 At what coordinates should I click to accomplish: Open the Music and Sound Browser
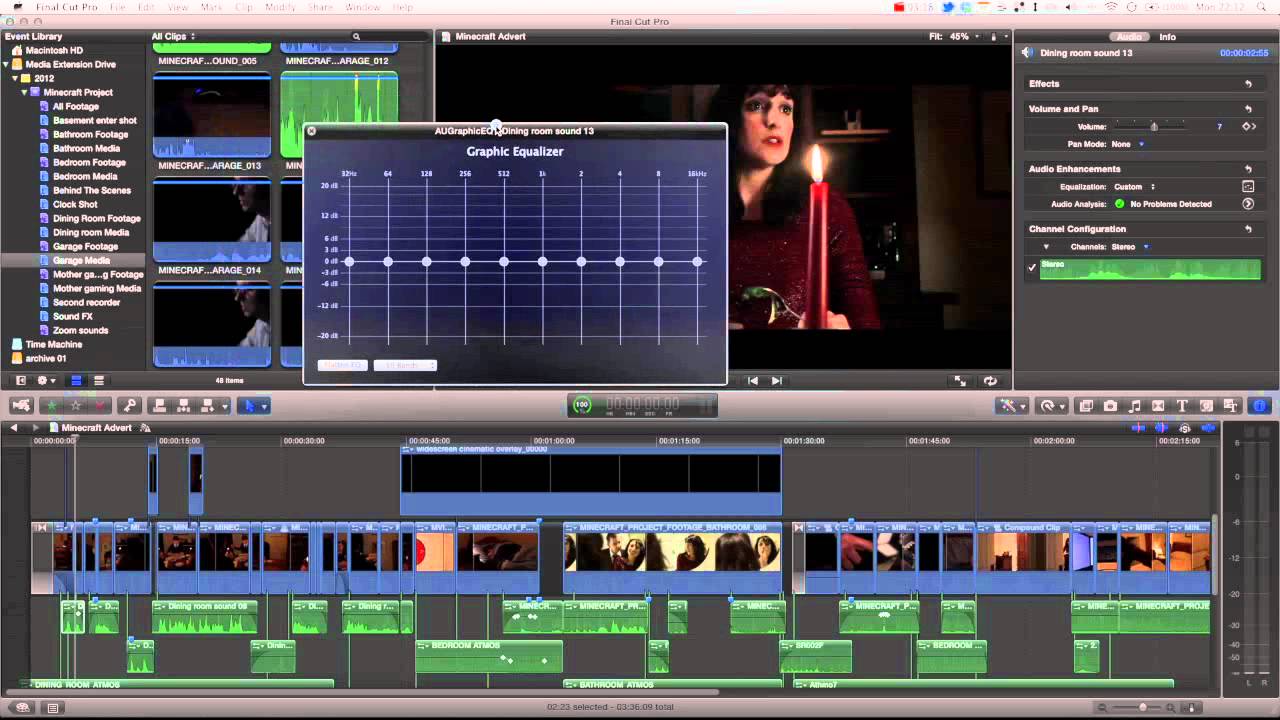pos(1134,406)
